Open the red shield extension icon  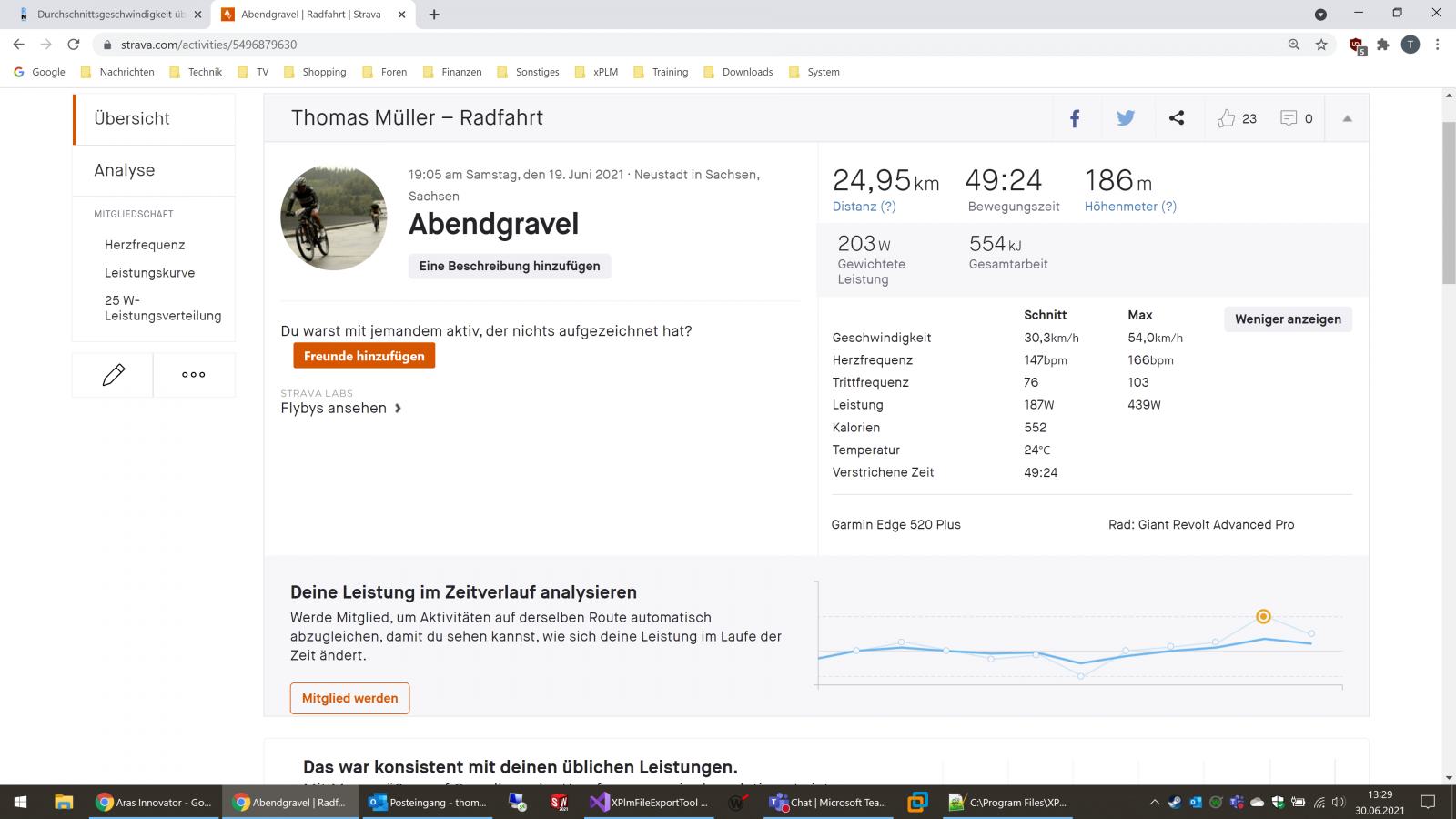[1357, 45]
